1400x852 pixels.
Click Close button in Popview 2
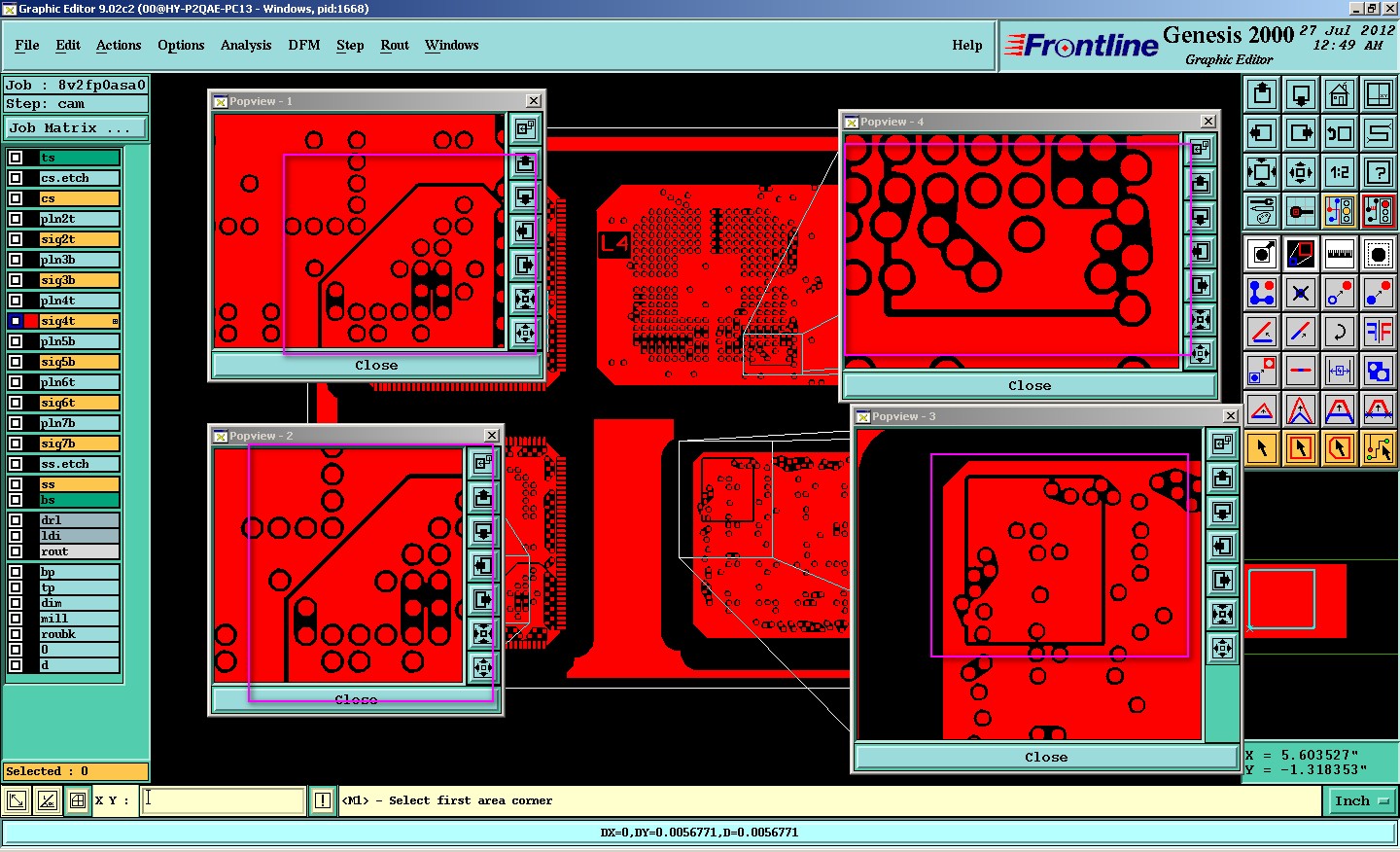tap(356, 699)
